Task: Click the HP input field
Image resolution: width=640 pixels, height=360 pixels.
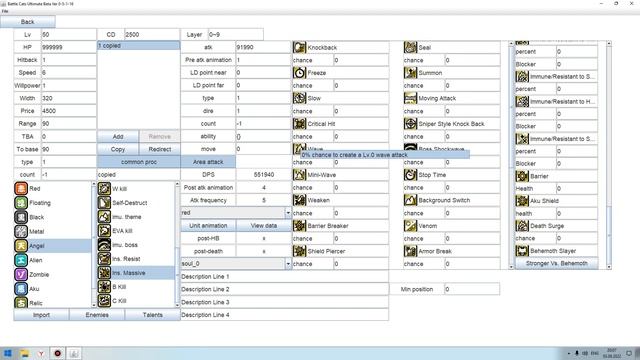Action: 69,47
